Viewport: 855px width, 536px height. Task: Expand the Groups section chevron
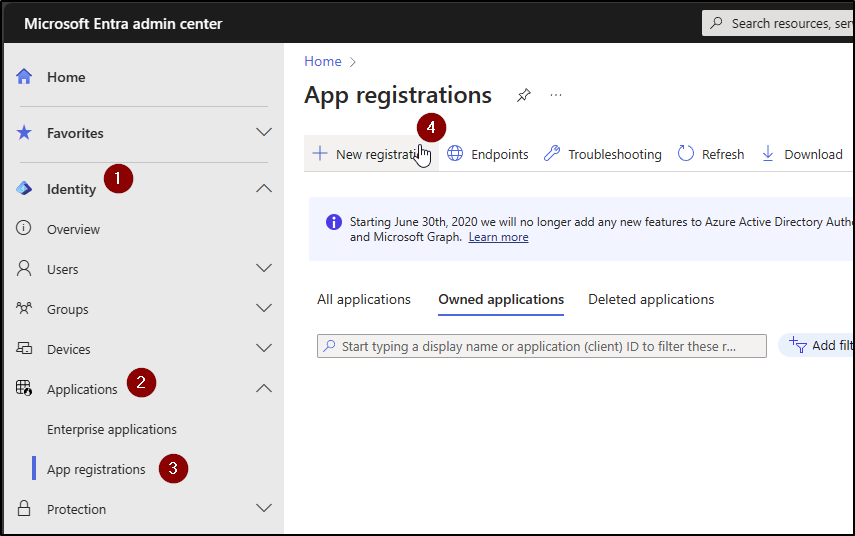tap(264, 308)
